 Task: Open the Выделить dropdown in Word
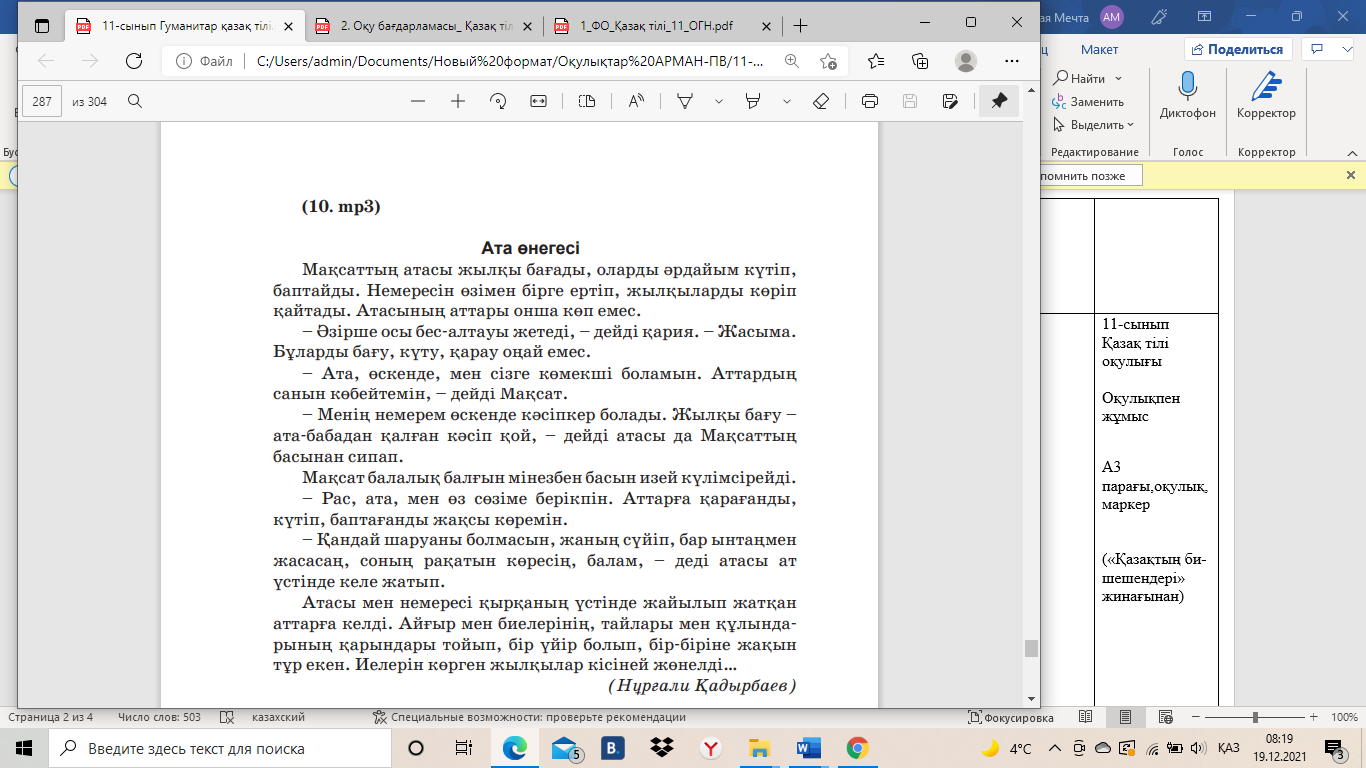[x=1096, y=125]
